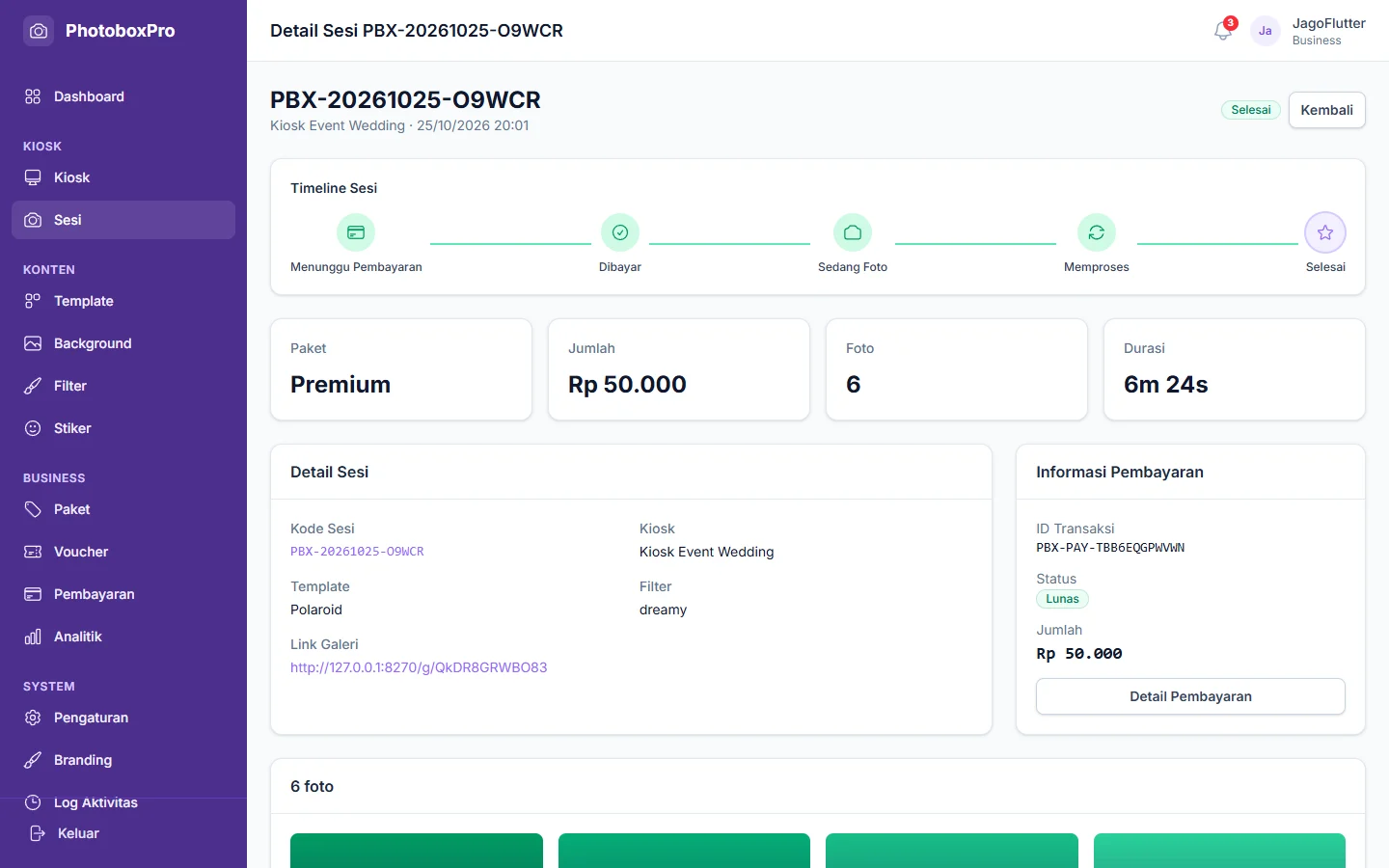Click the Kembali button

coord(1326,110)
